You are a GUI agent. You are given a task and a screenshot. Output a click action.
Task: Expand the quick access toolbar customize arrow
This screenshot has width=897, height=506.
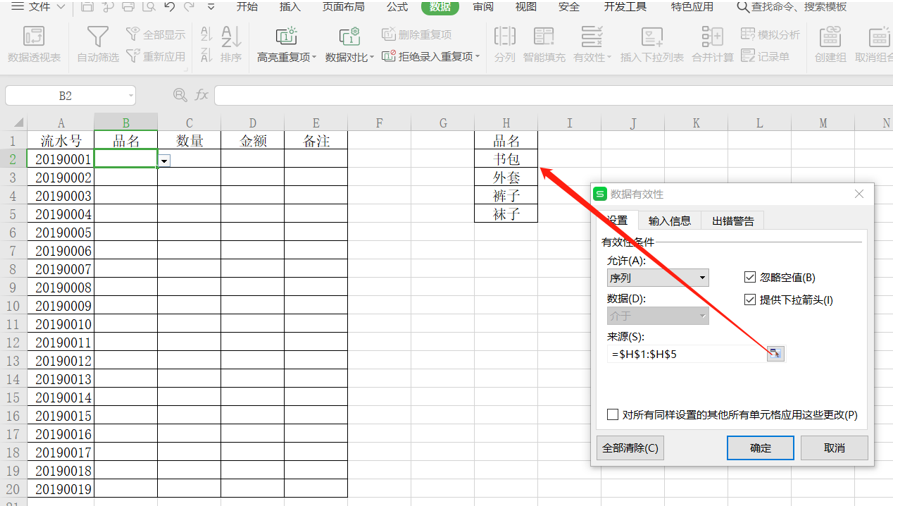tap(211, 7)
